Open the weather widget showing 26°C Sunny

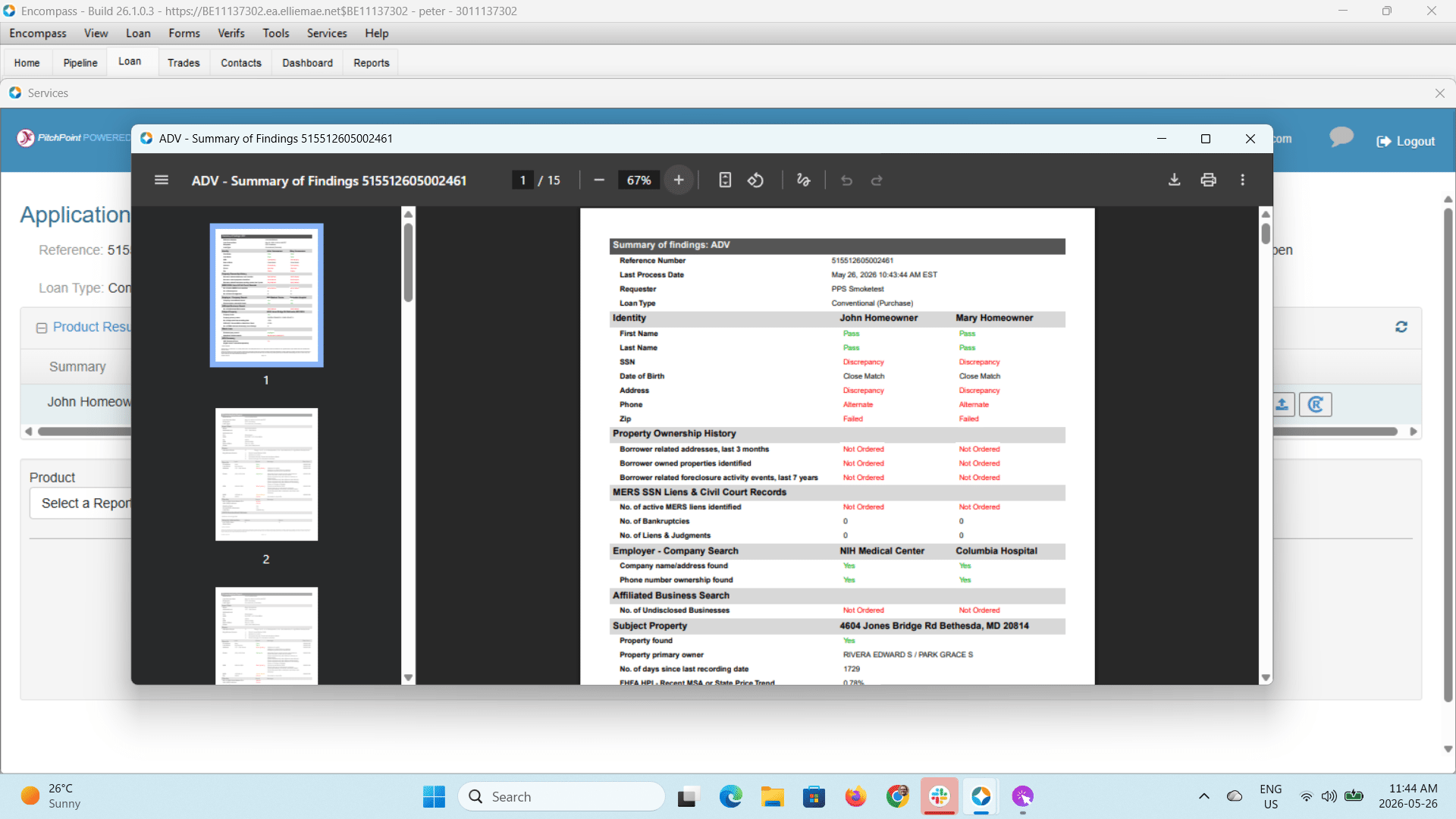[51, 796]
